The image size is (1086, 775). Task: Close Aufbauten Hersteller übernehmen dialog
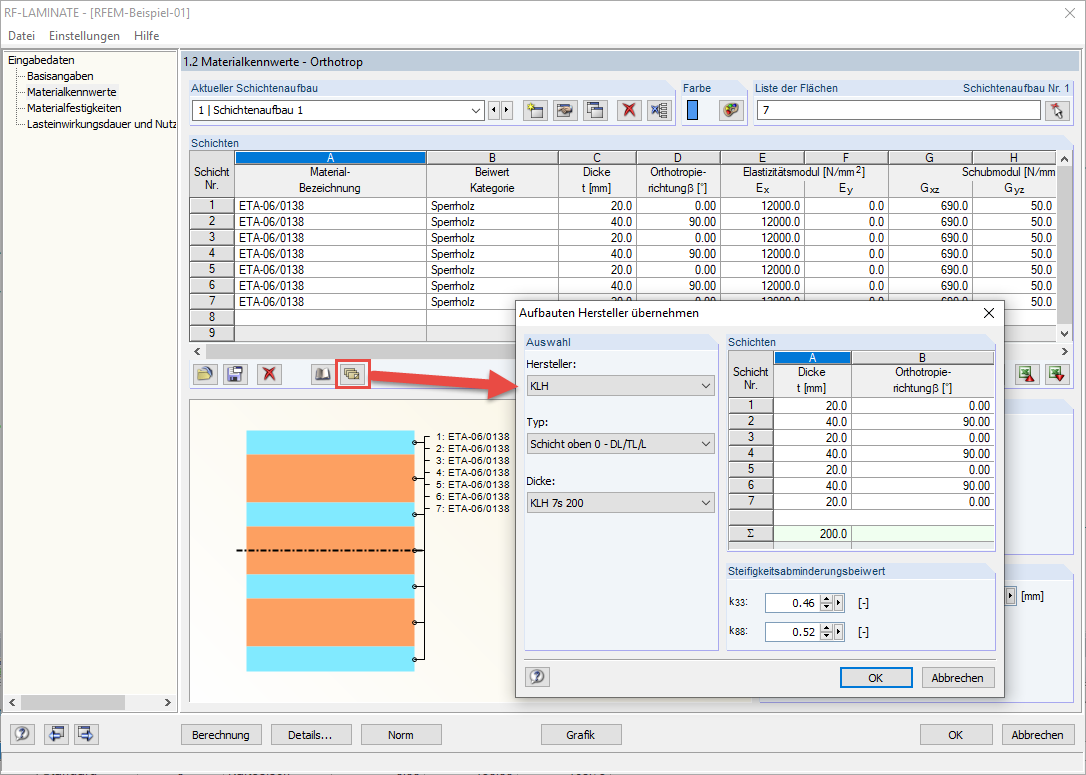(x=989, y=313)
